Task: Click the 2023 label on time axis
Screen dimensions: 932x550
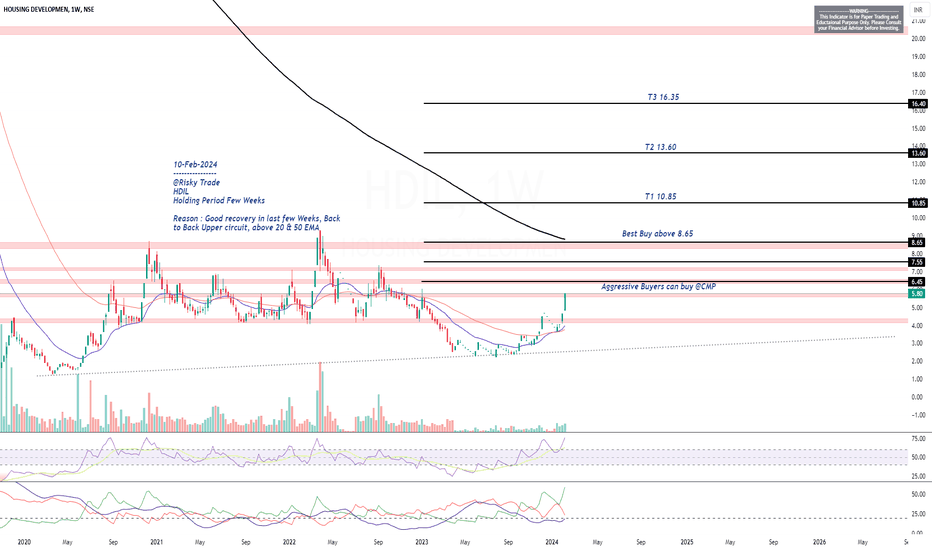Action: click(422, 542)
